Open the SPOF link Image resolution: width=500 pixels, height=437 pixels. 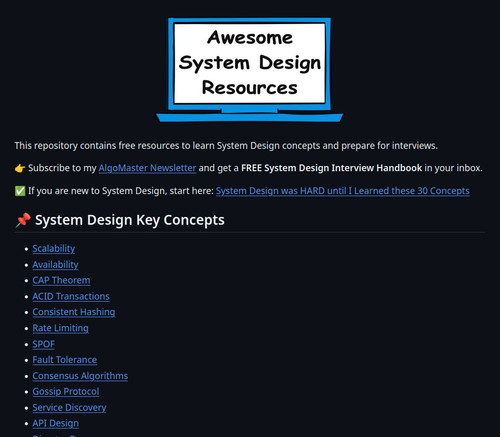click(43, 344)
